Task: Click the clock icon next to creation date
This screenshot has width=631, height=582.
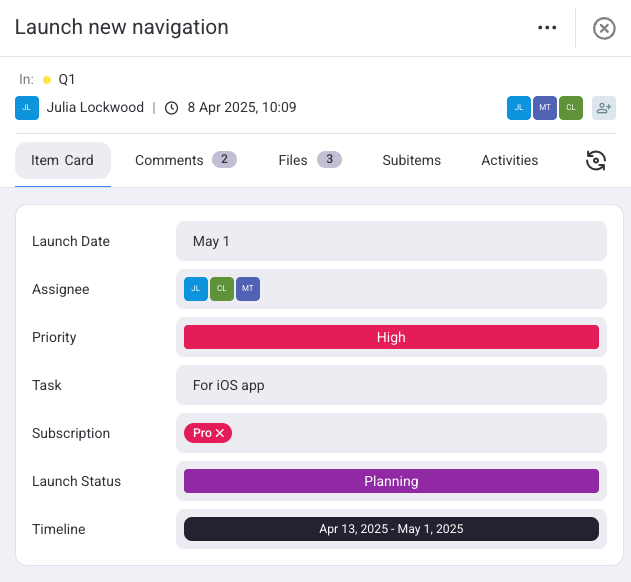Action: click(x=171, y=108)
